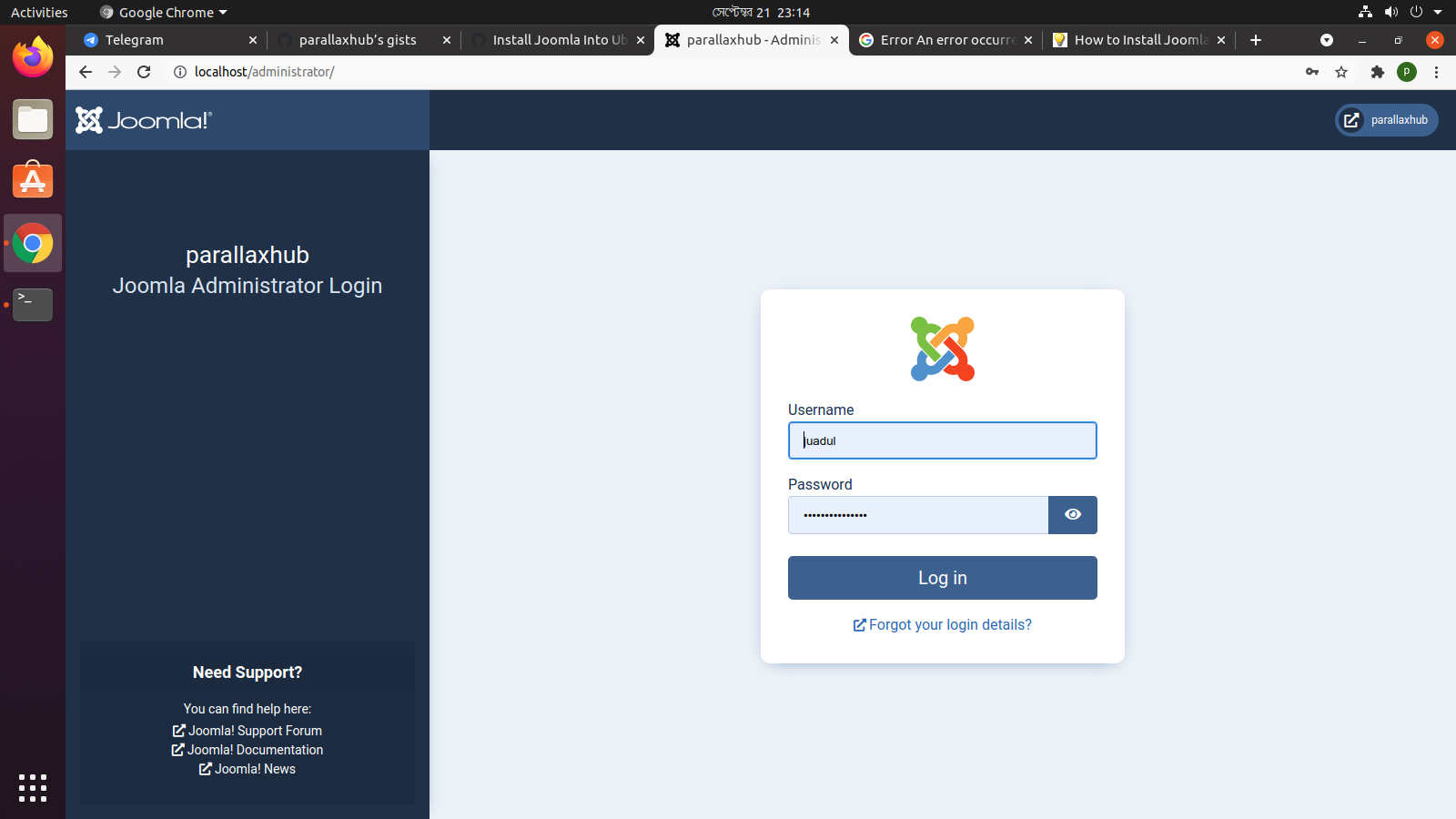Click the Joomla logo above the login form
Screen dimensions: 1456x819
[x=942, y=349]
